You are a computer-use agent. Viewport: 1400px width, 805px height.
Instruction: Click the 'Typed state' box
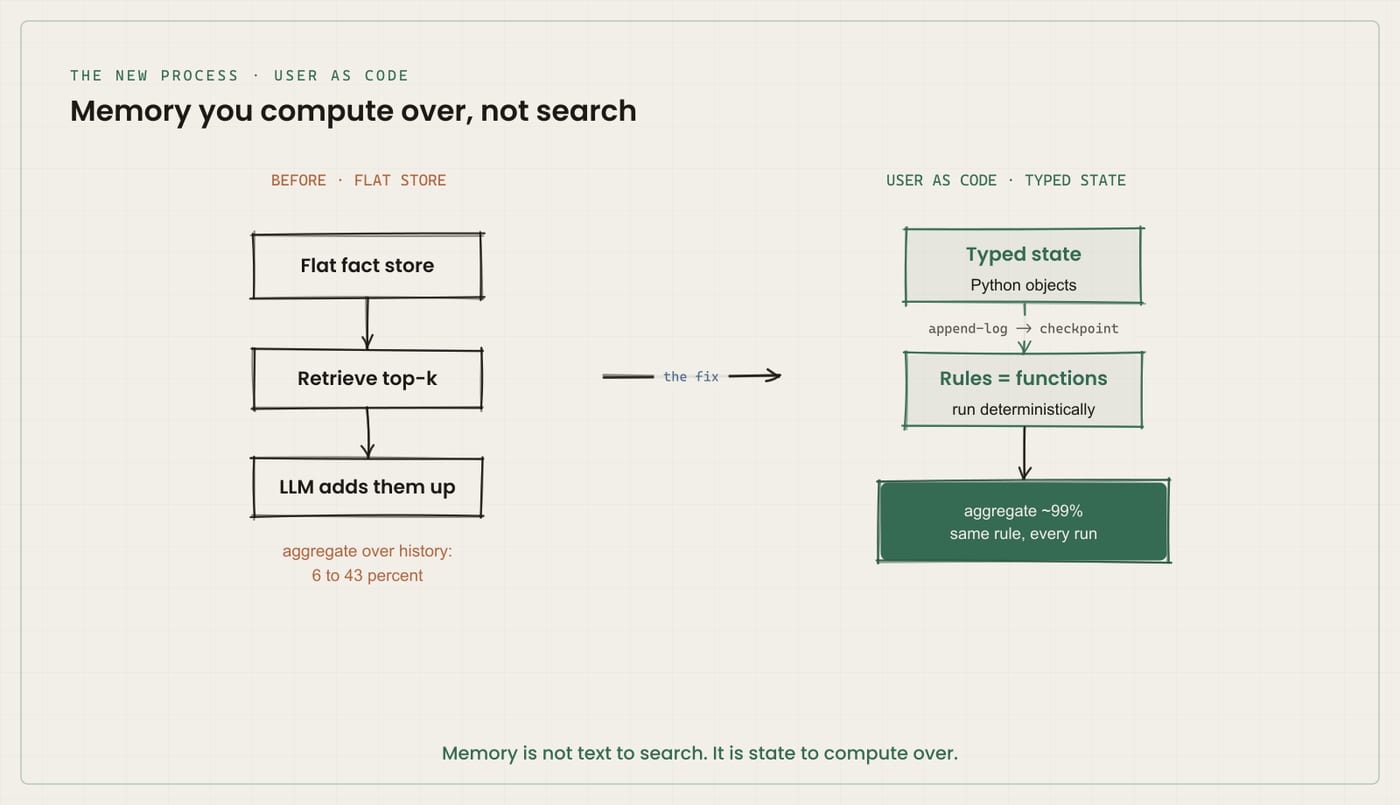tap(1023, 266)
